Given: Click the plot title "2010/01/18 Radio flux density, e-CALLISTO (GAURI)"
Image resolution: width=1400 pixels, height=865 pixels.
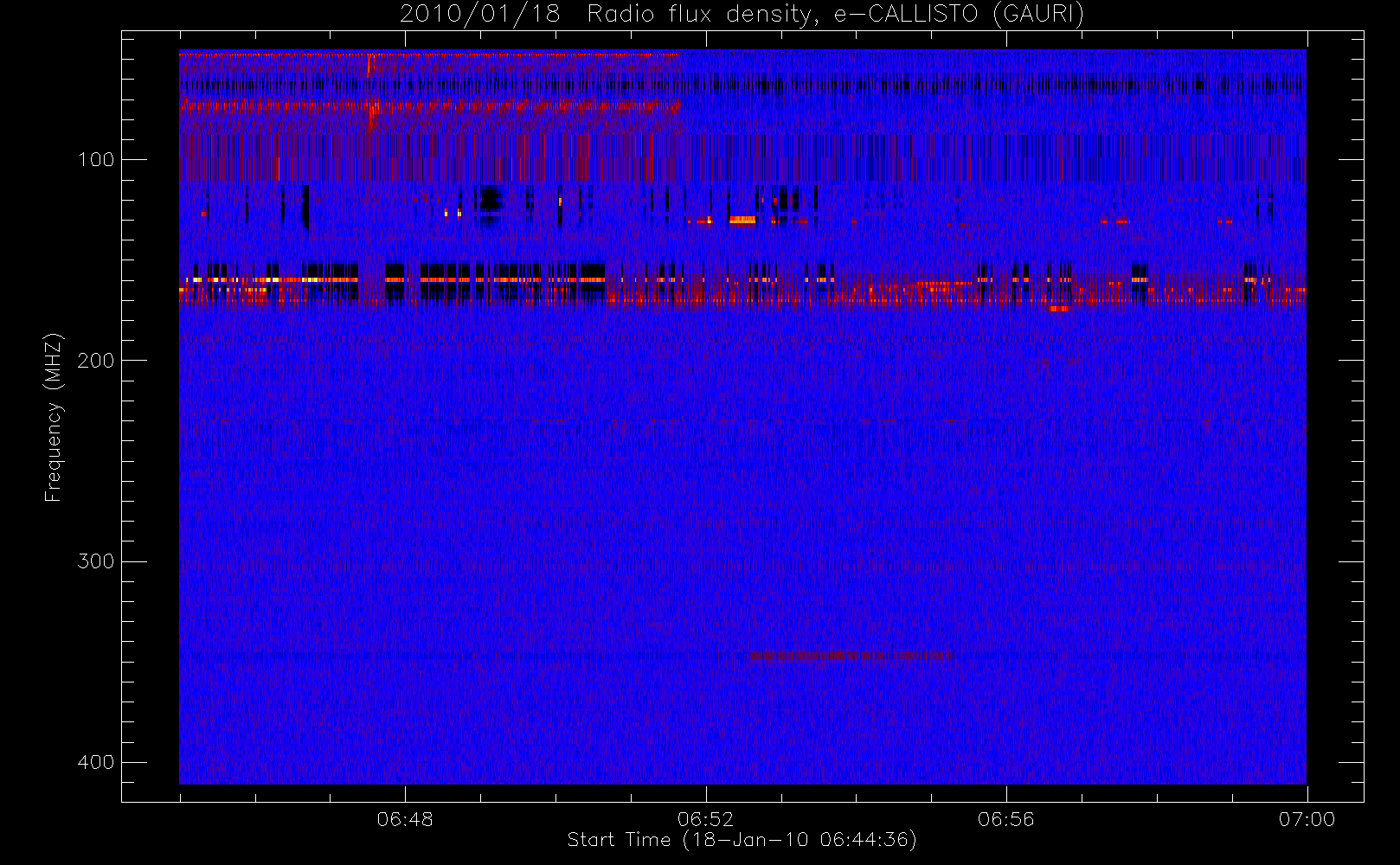Looking at the screenshot, I should [x=742, y=15].
